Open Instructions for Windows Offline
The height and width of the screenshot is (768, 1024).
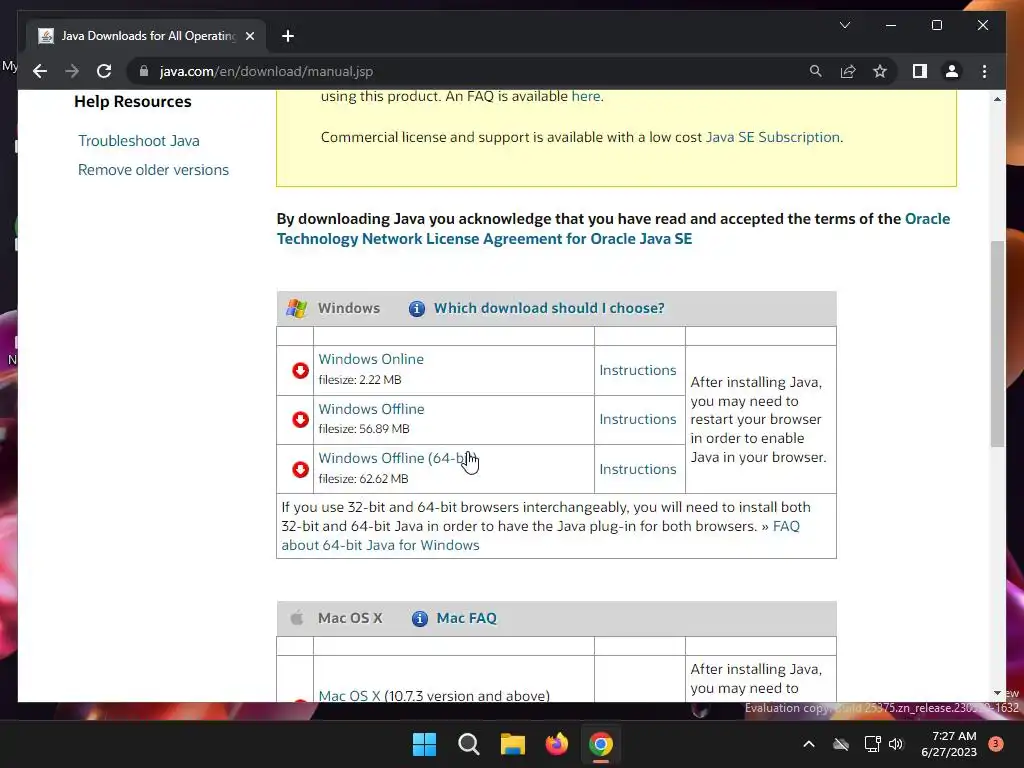point(638,419)
